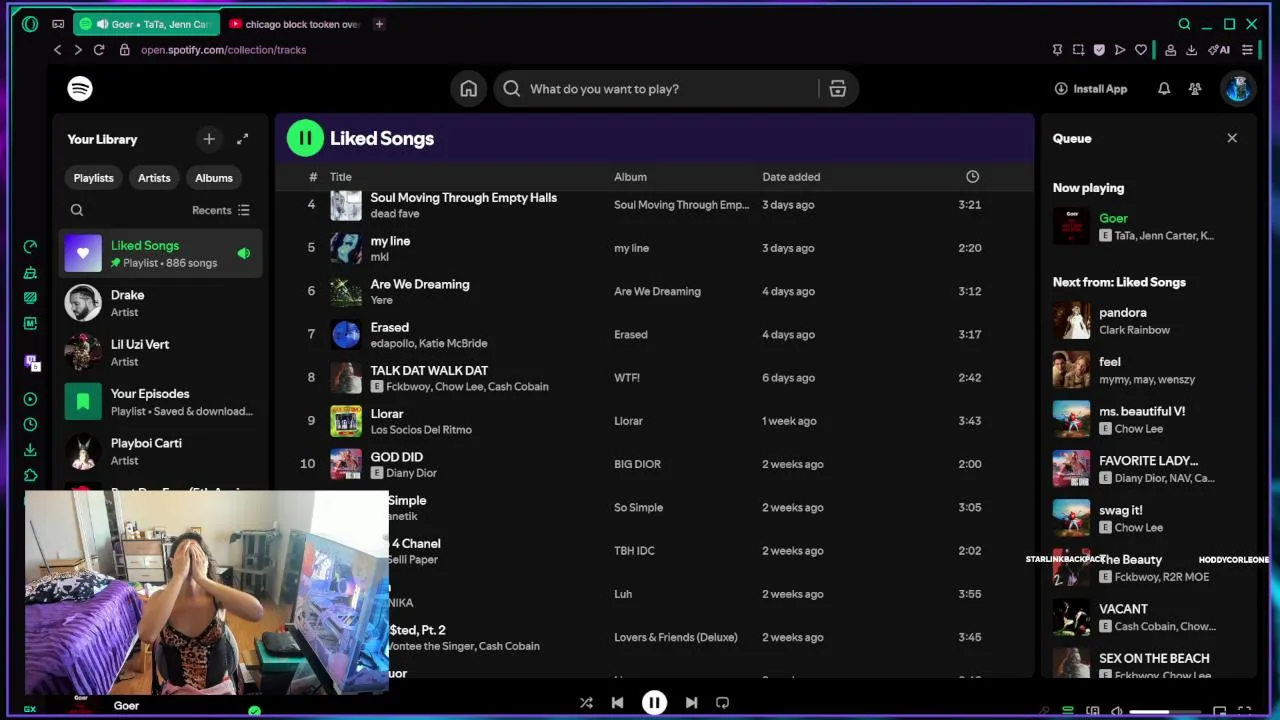Image resolution: width=1280 pixels, height=720 pixels.
Task: Open the Opera GX menu logo
Action: (x=30, y=24)
